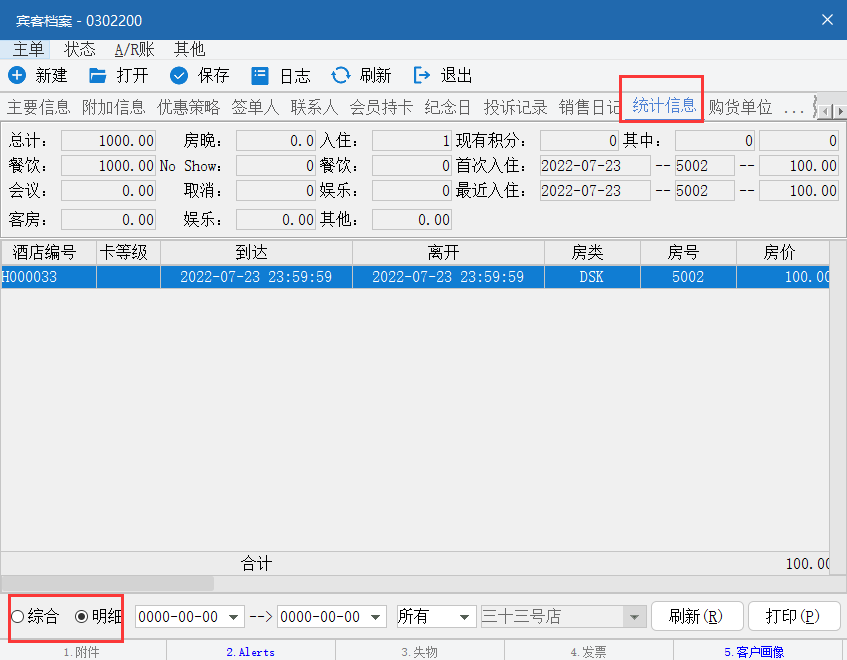Close the 宾客档案 window
The image size is (847, 660).
point(827,20)
